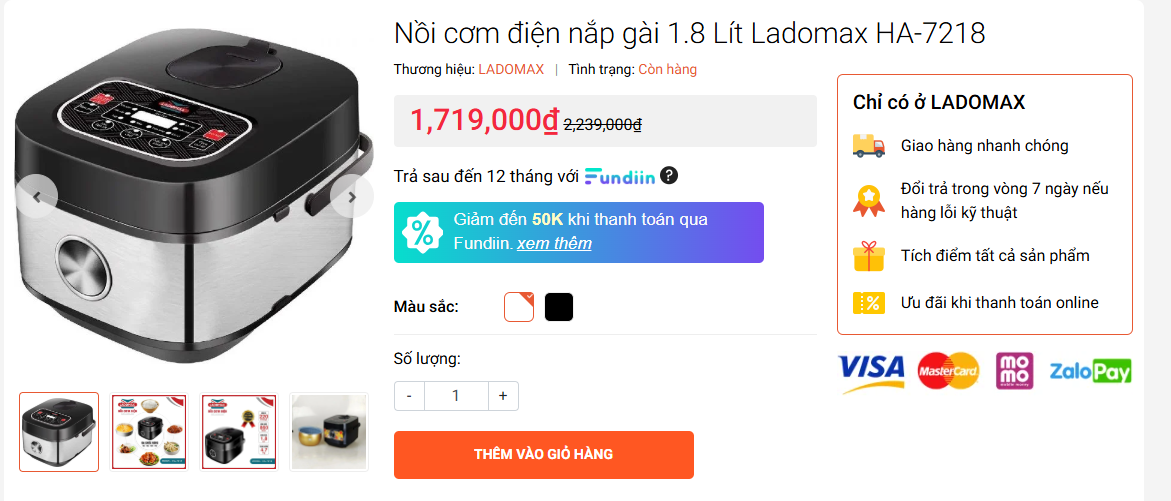Open the xem thêm link
This screenshot has height=501, width=1171.
(554, 243)
